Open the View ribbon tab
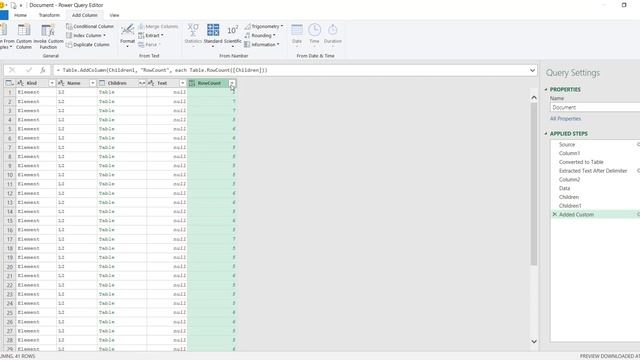Image resolution: width=640 pixels, height=360 pixels. coord(114,15)
